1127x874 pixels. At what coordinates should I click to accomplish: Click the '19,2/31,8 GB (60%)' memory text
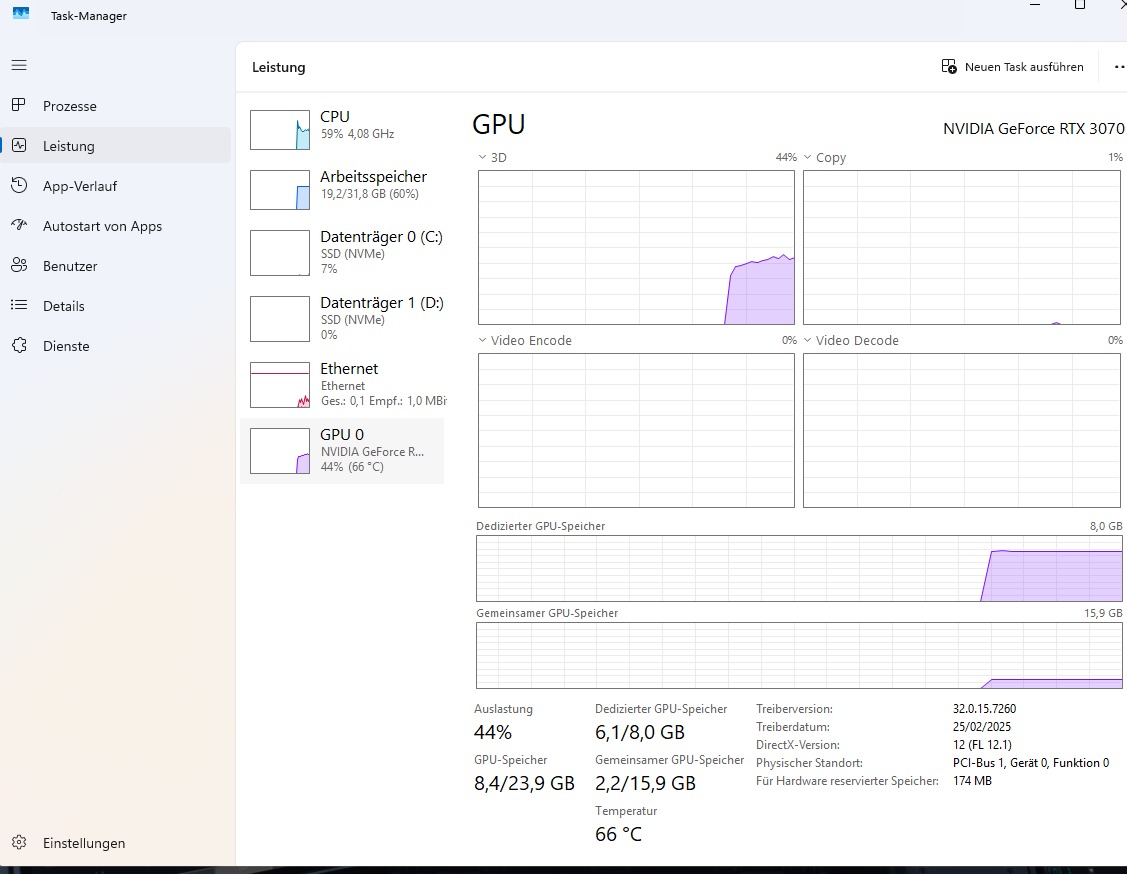369,194
